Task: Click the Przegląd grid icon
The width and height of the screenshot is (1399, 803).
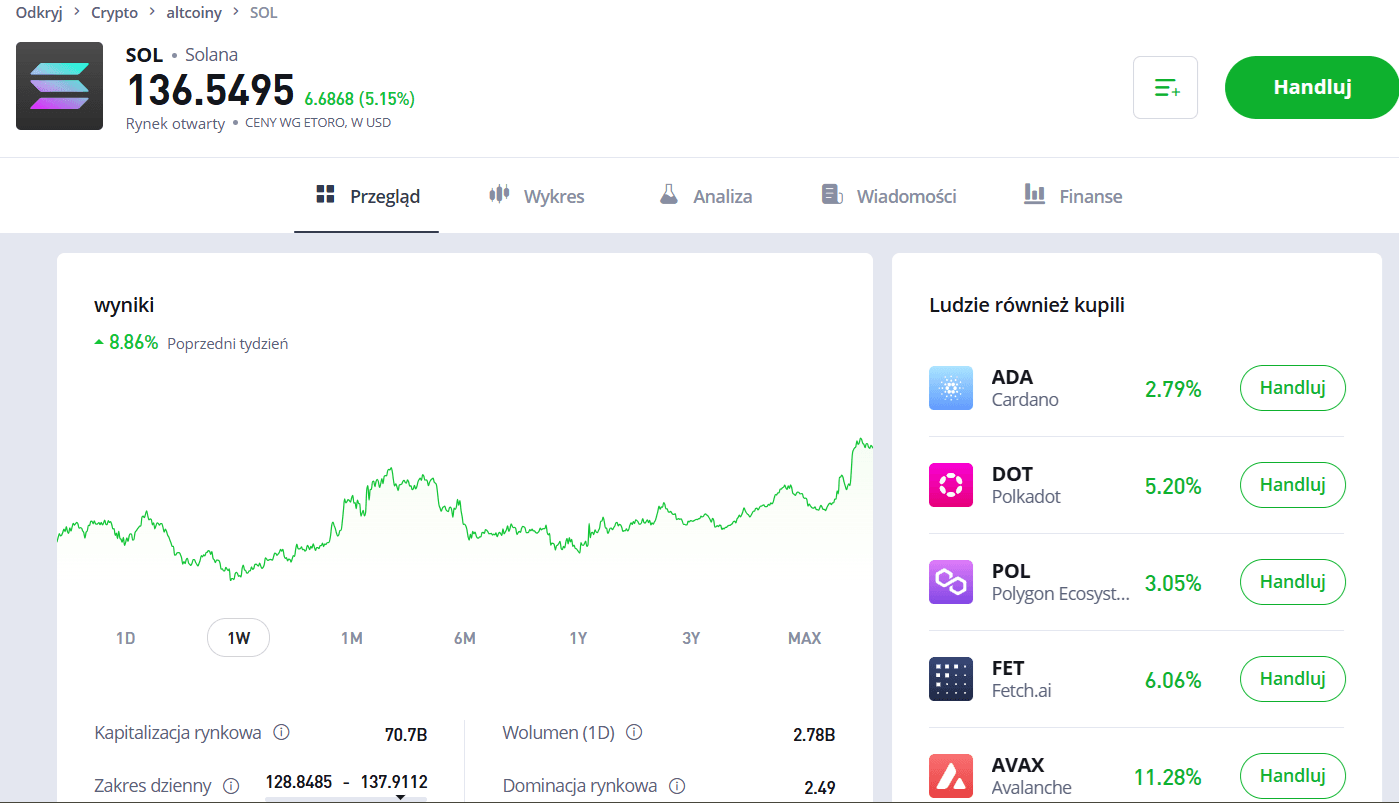Action: (x=325, y=194)
